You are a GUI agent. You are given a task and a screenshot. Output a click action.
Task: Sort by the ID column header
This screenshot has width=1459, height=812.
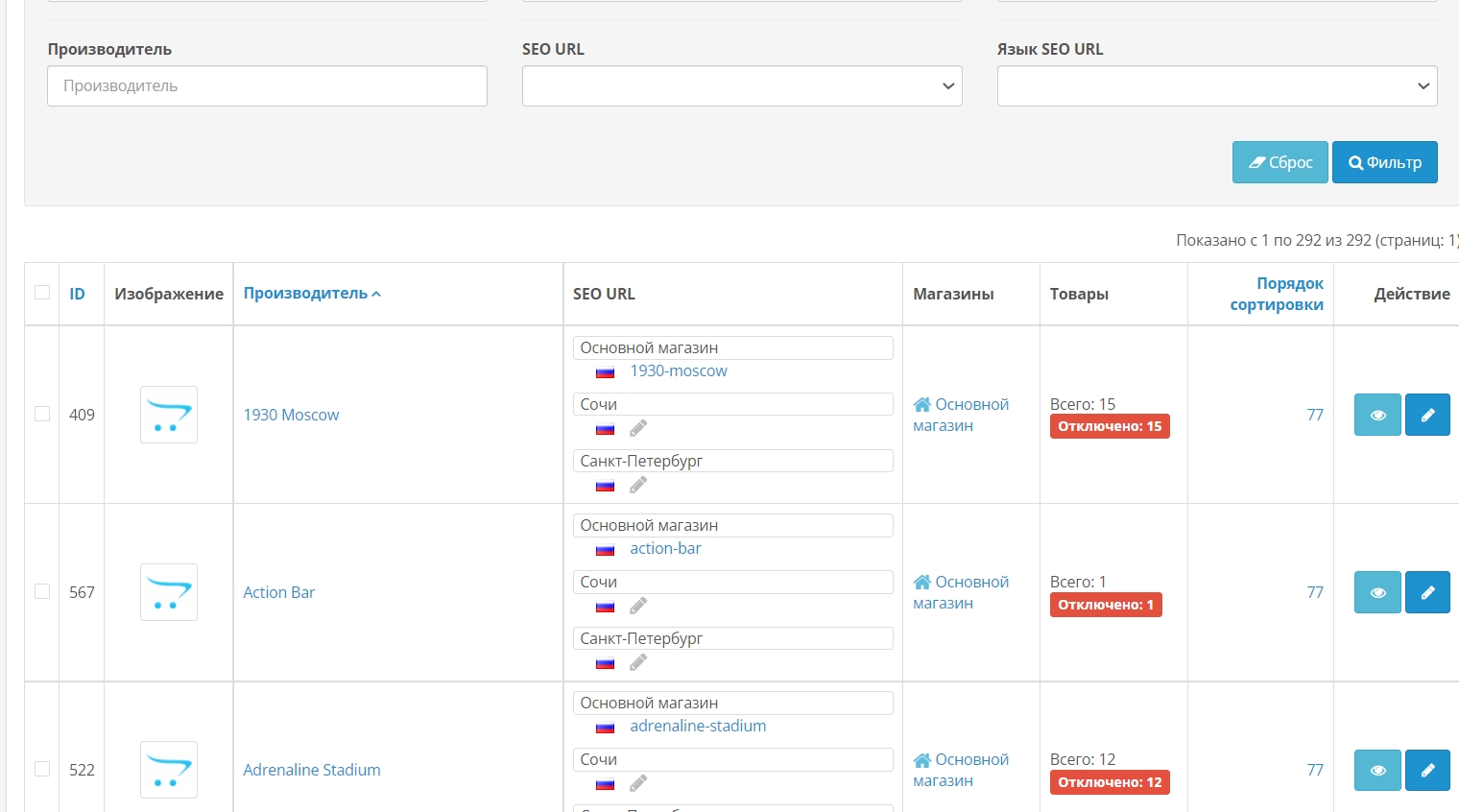[77, 294]
